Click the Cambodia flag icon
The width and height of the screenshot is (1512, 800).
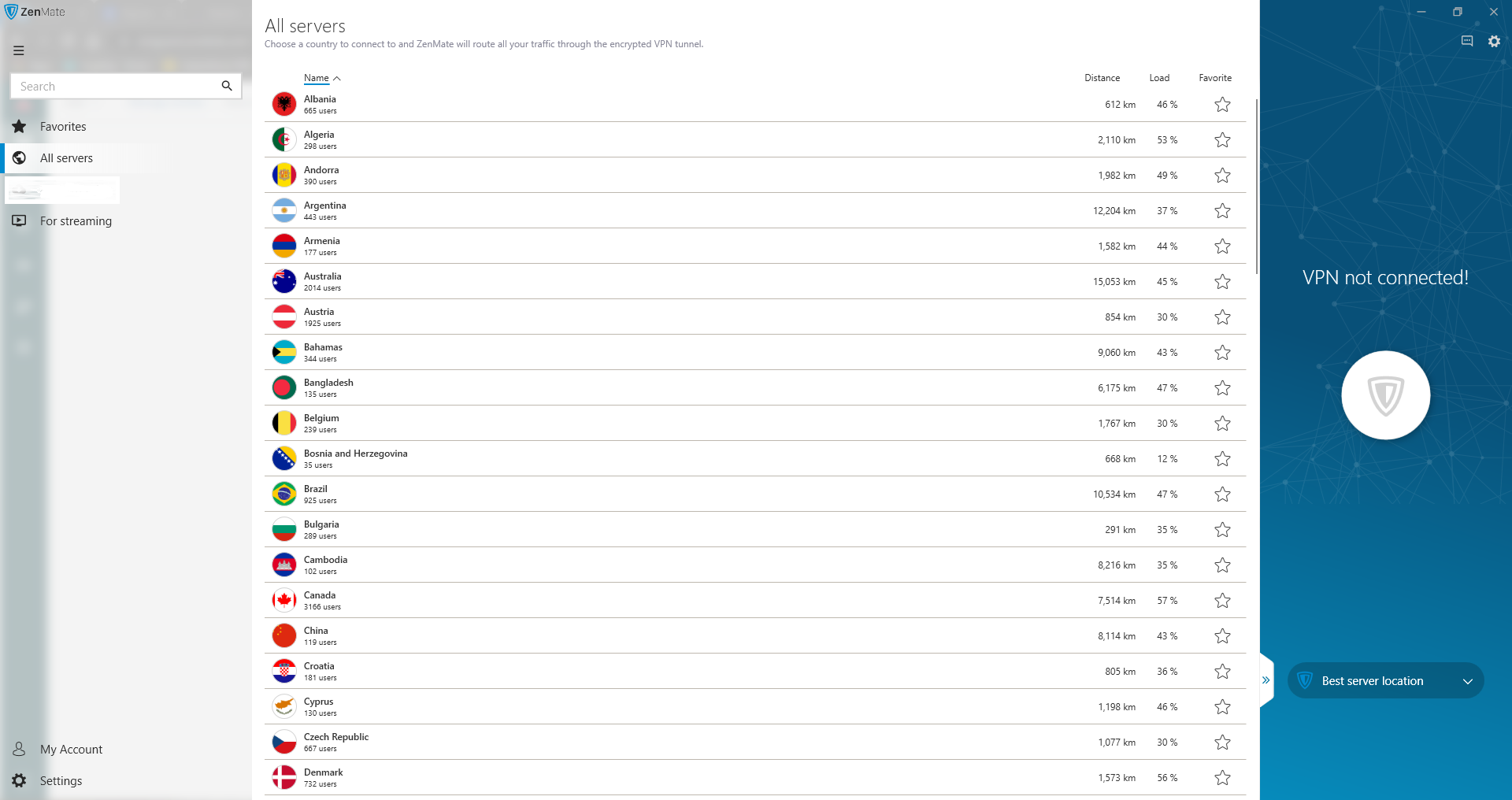coord(284,565)
